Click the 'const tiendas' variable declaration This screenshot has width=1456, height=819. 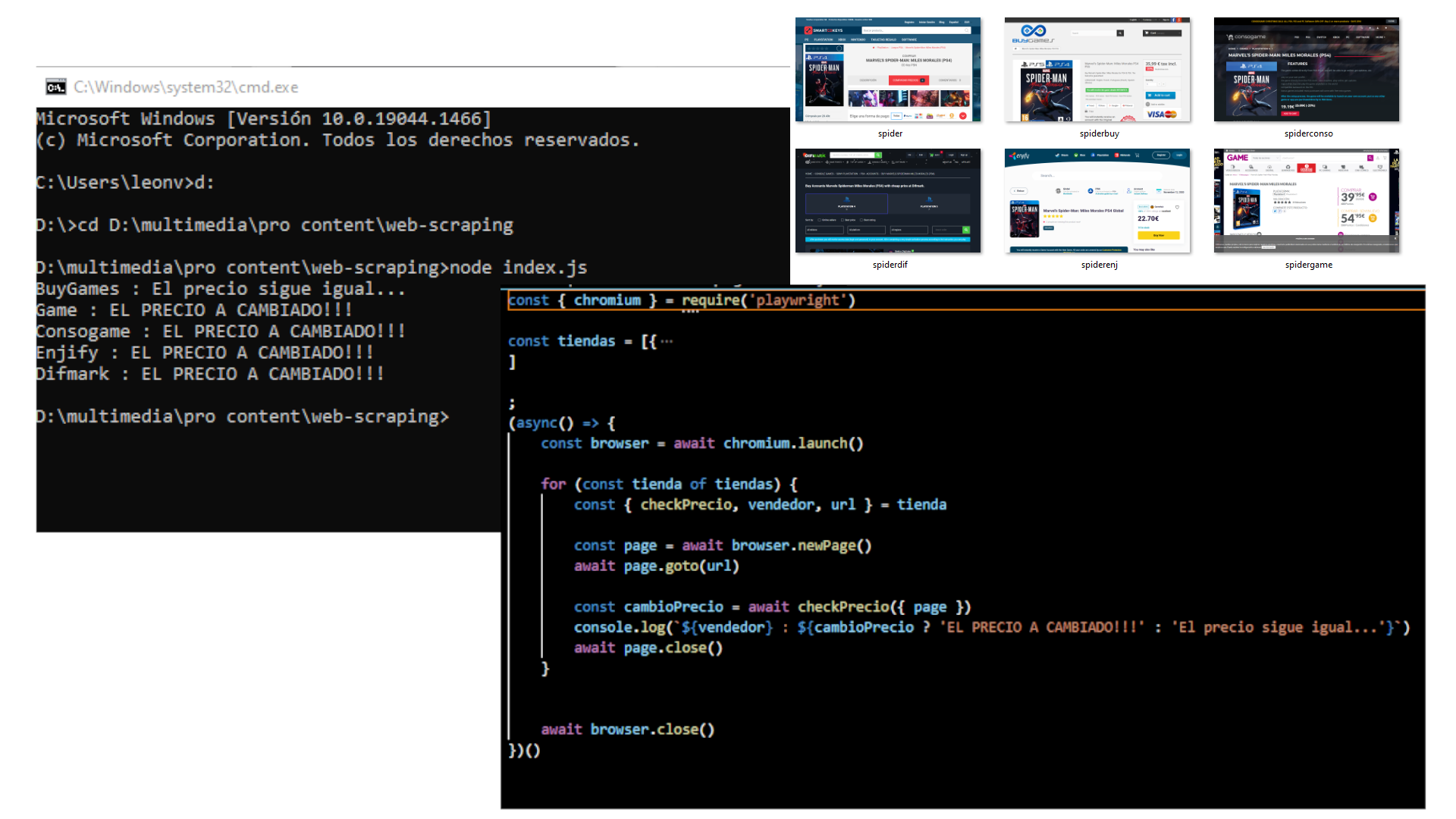(561, 341)
